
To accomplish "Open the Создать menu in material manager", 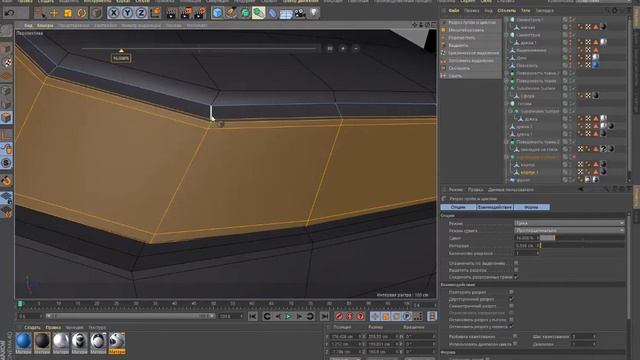I will tap(32, 327).
